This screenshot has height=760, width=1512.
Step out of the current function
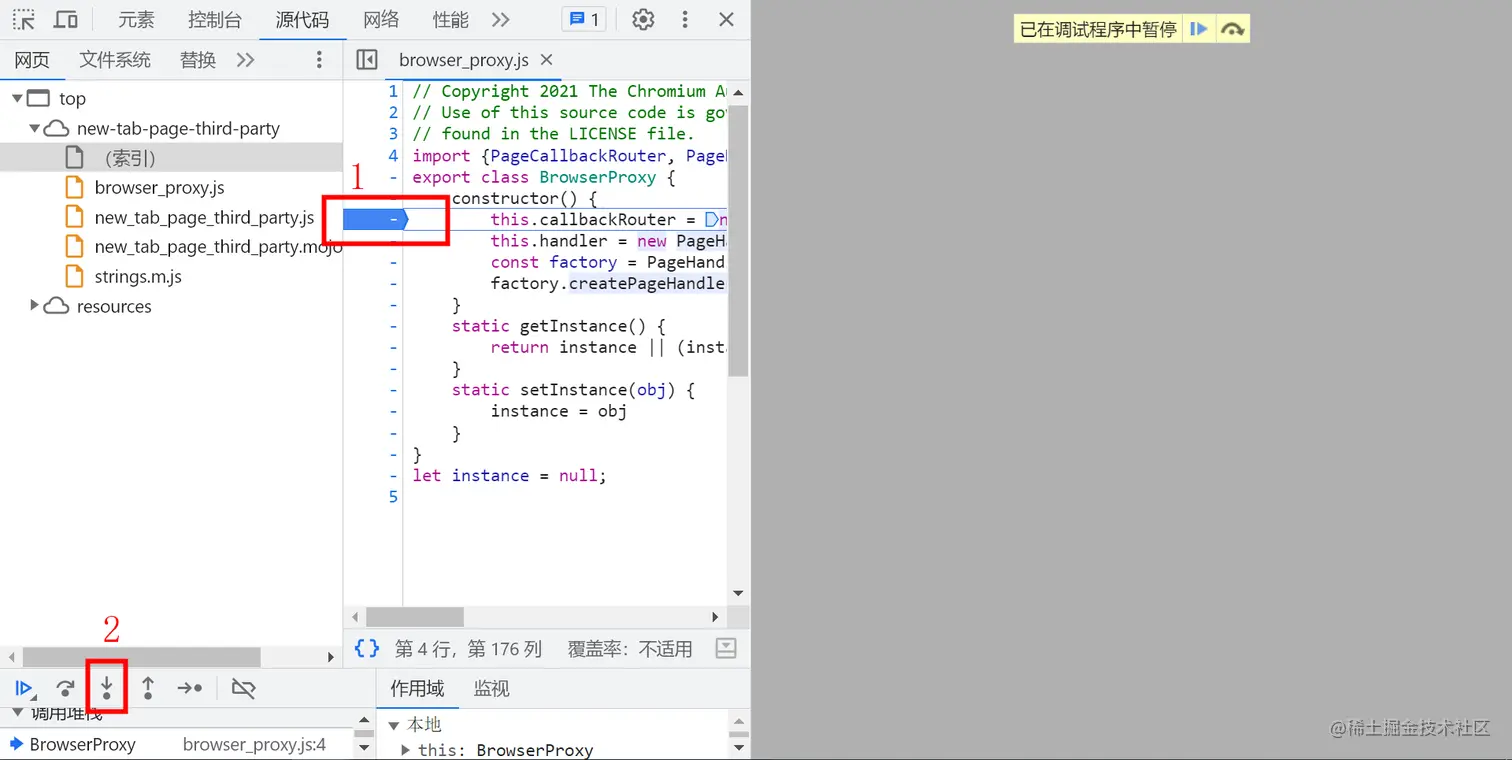[148, 688]
